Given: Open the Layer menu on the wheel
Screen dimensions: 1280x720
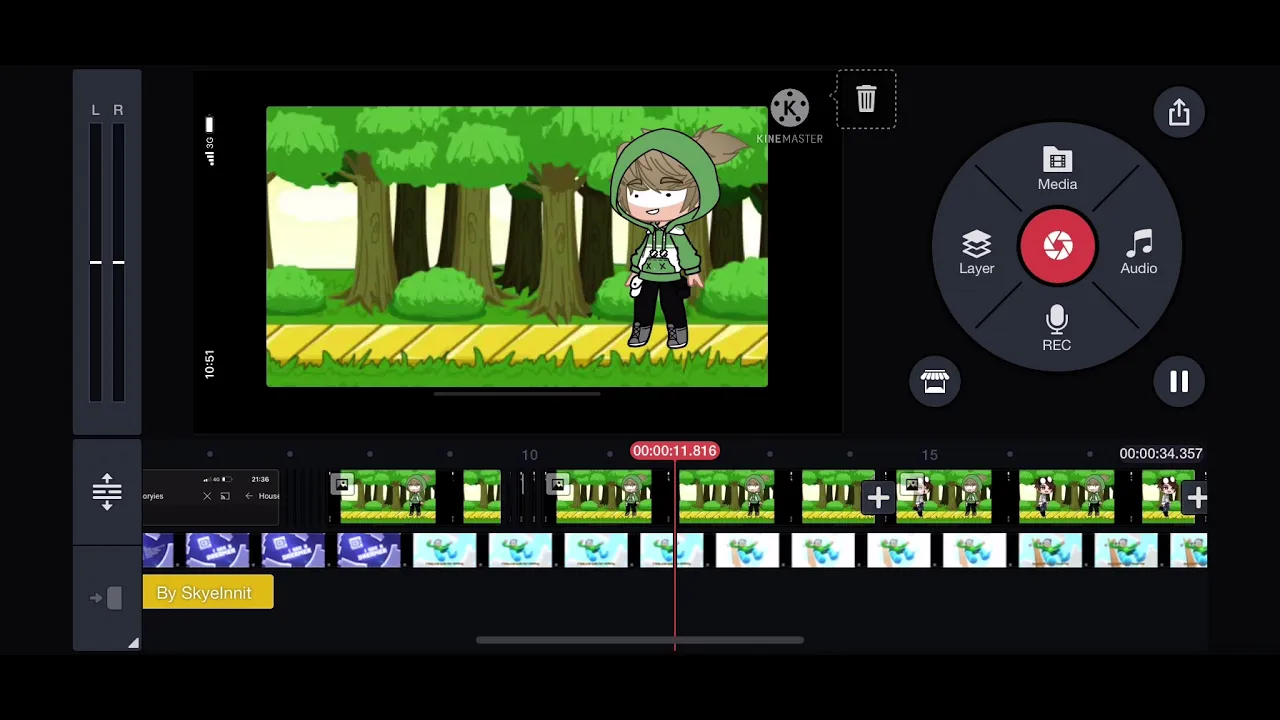Looking at the screenshot, I should pyautogui.click(x=976, y=253).
